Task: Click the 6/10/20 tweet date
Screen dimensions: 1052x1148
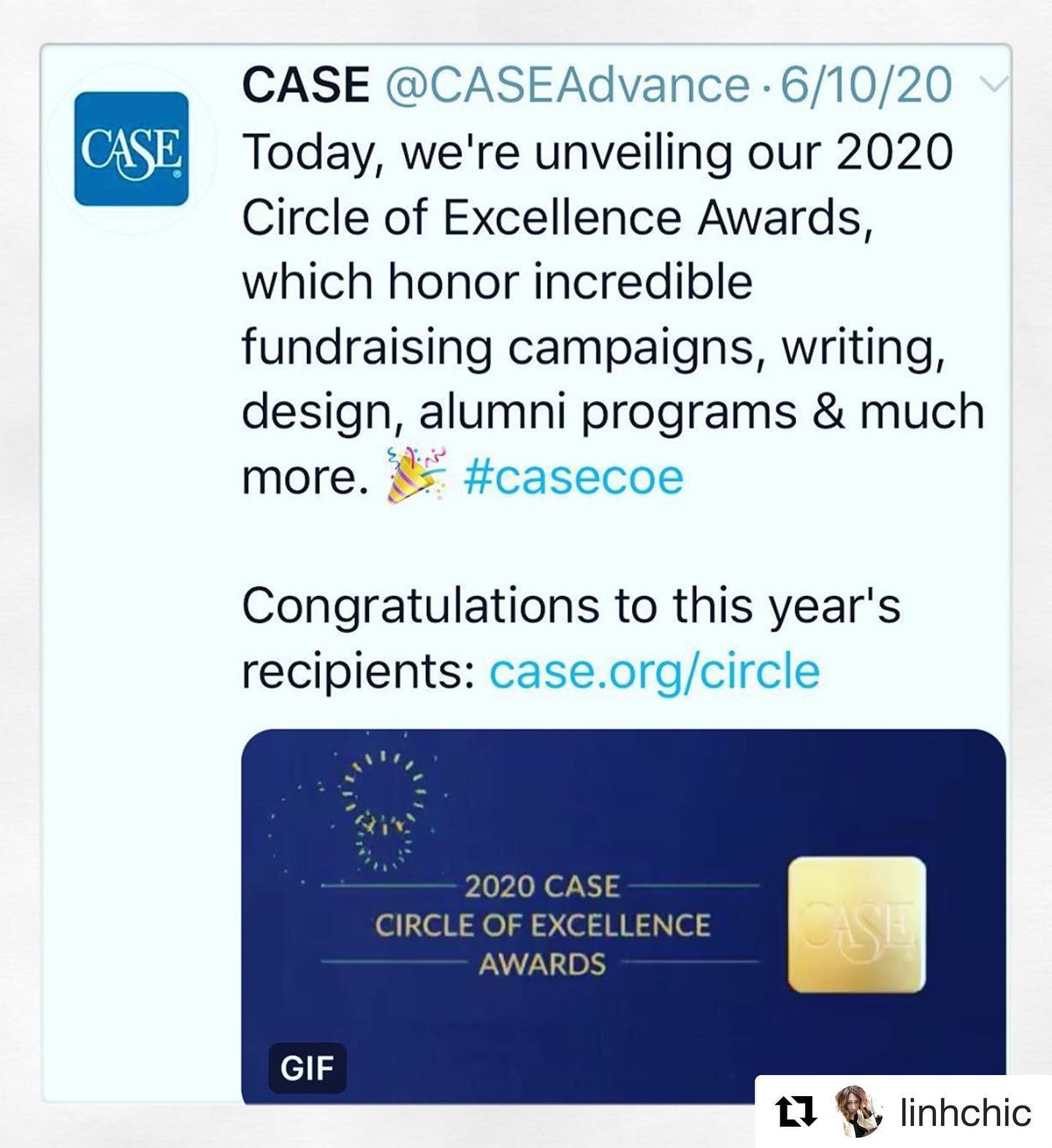Action: 866,85
